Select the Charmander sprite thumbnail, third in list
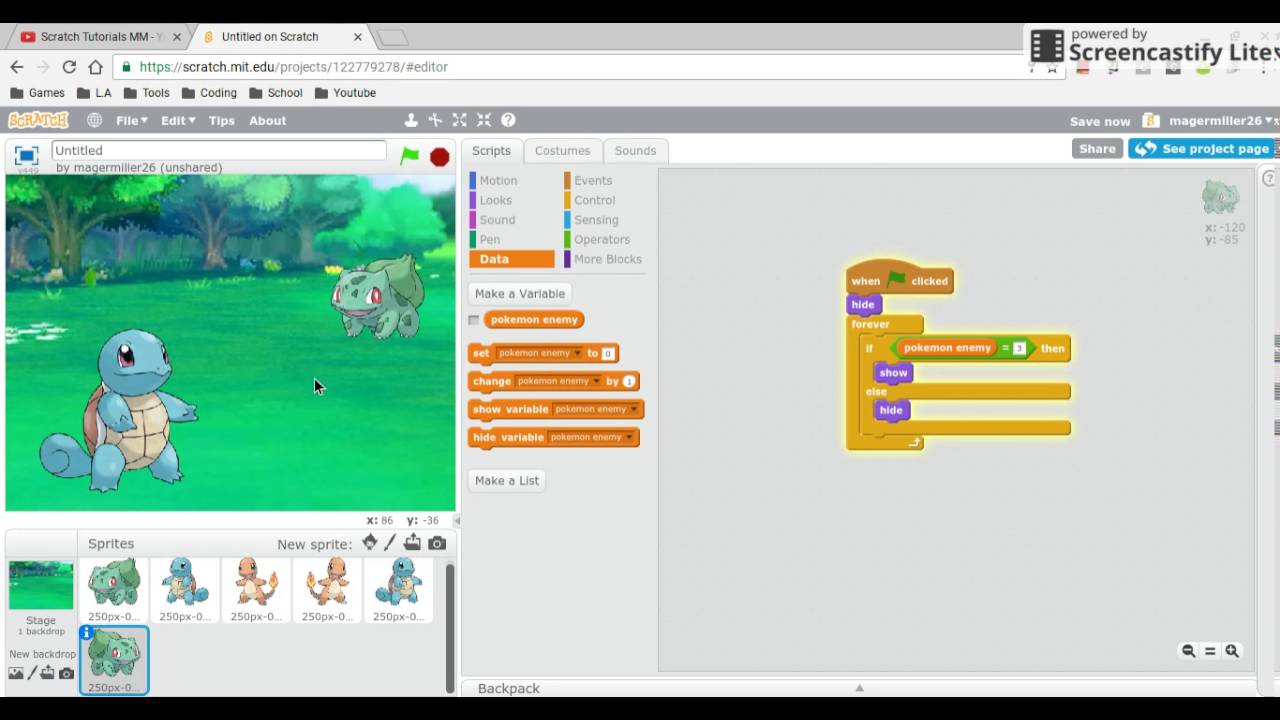This screenshot has width=1280, height=720. point(257,590)
